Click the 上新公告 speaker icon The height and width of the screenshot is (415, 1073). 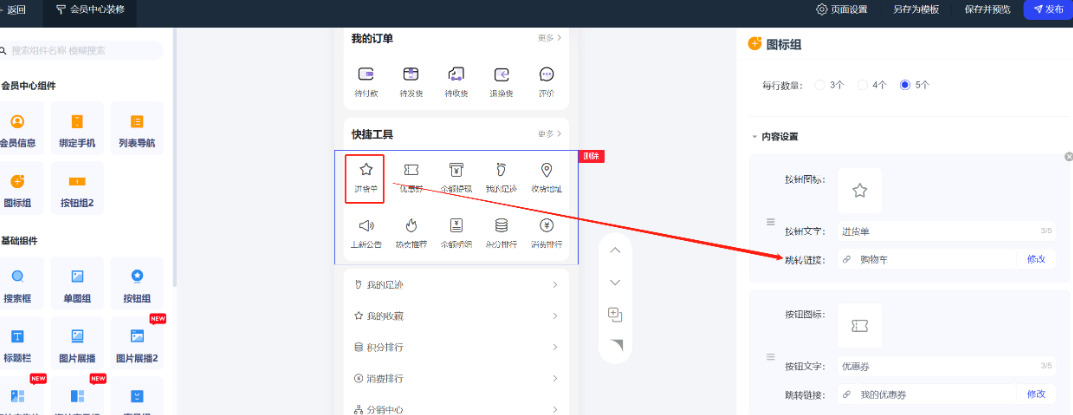(x=366, y=225)
